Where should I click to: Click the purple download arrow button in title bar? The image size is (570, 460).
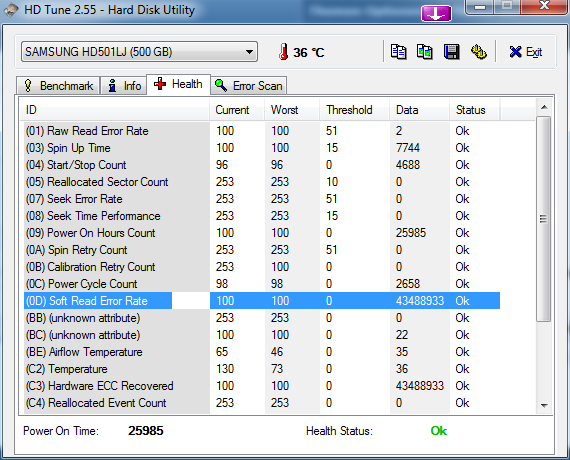[x=436, y=14]
